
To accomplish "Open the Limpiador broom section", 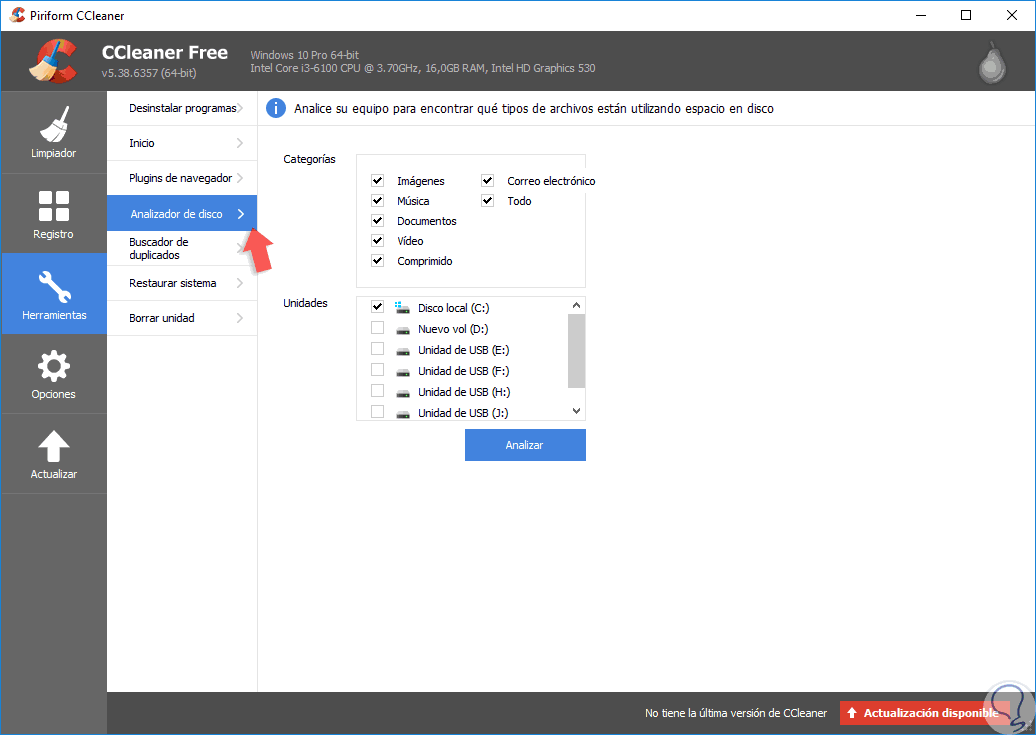I will [x=54, y=132].
